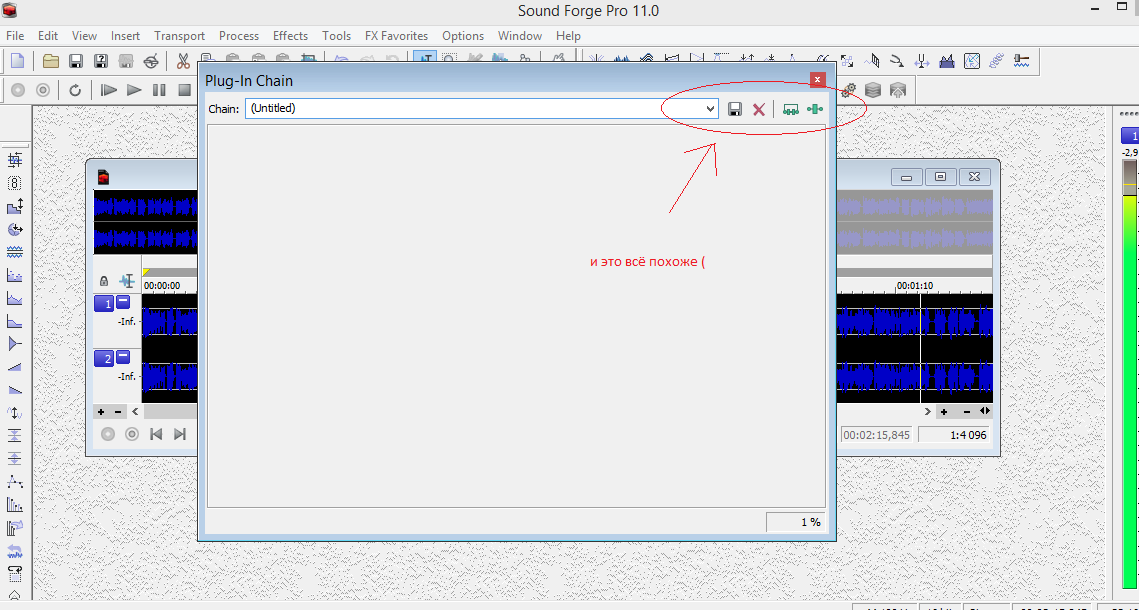Click the Save As icon with question mark
This screenshot has height=610, width=1139.
click(101, 61)
